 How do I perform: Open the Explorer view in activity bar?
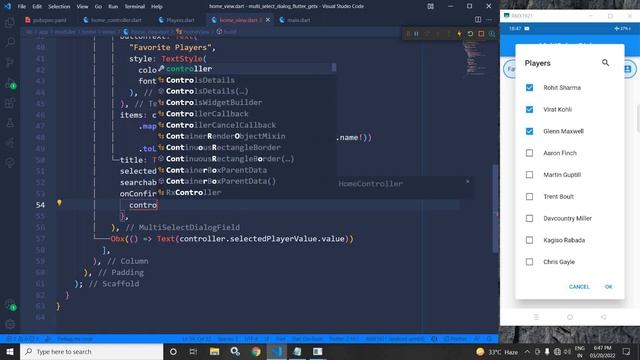[10, 22]
